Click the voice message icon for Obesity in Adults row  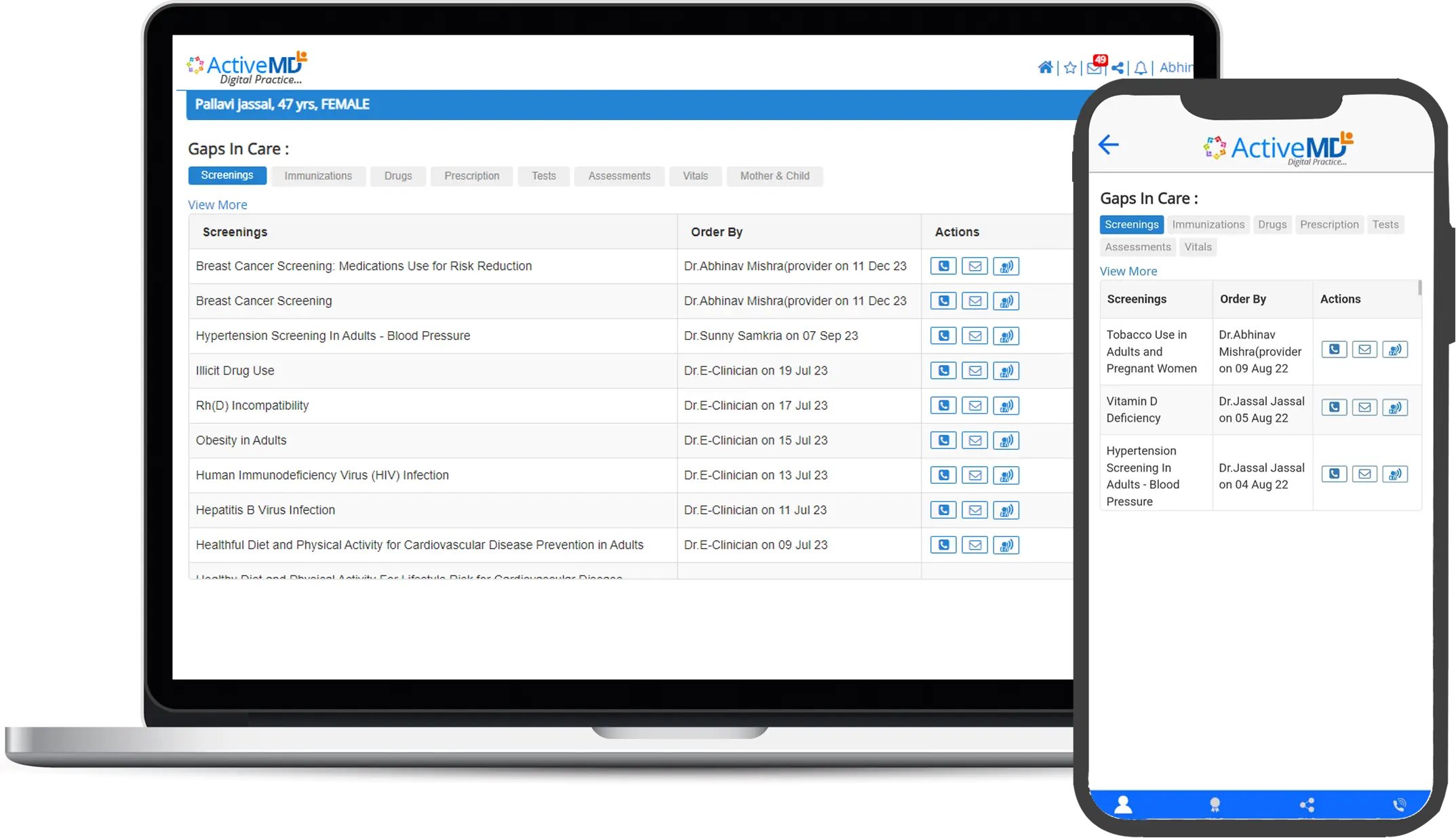[x=1006, y=440]
